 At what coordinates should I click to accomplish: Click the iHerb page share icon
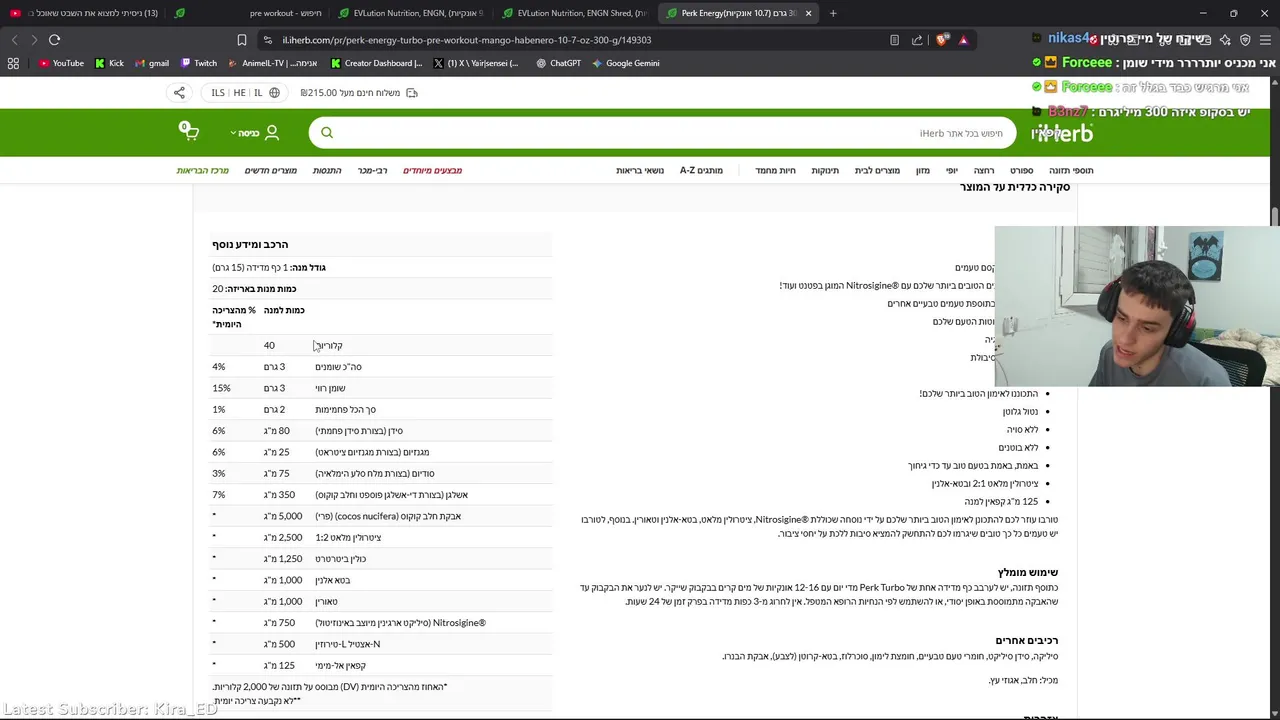(179, 93)
